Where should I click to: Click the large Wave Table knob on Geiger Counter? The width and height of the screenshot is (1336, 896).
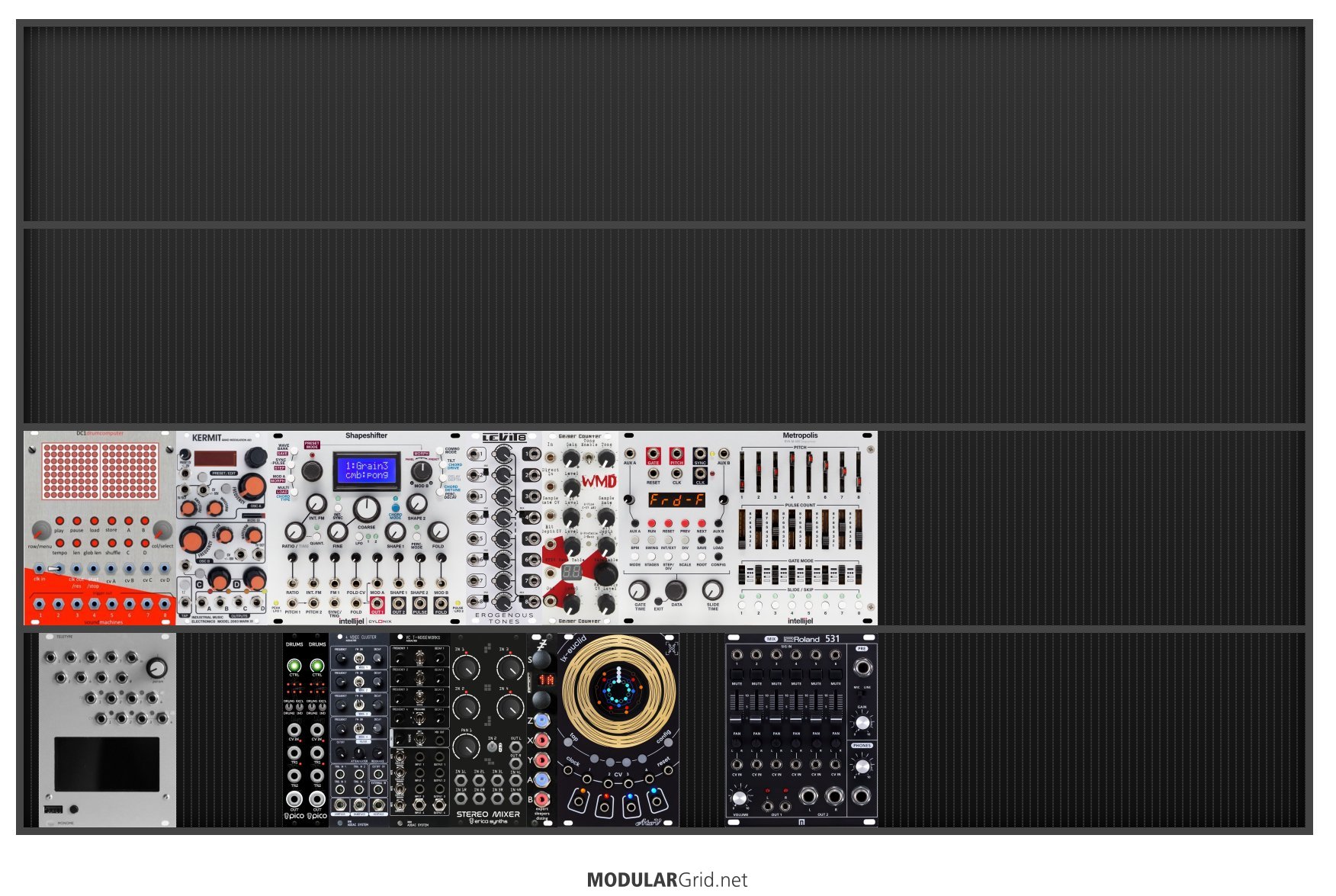click(605, 573)
